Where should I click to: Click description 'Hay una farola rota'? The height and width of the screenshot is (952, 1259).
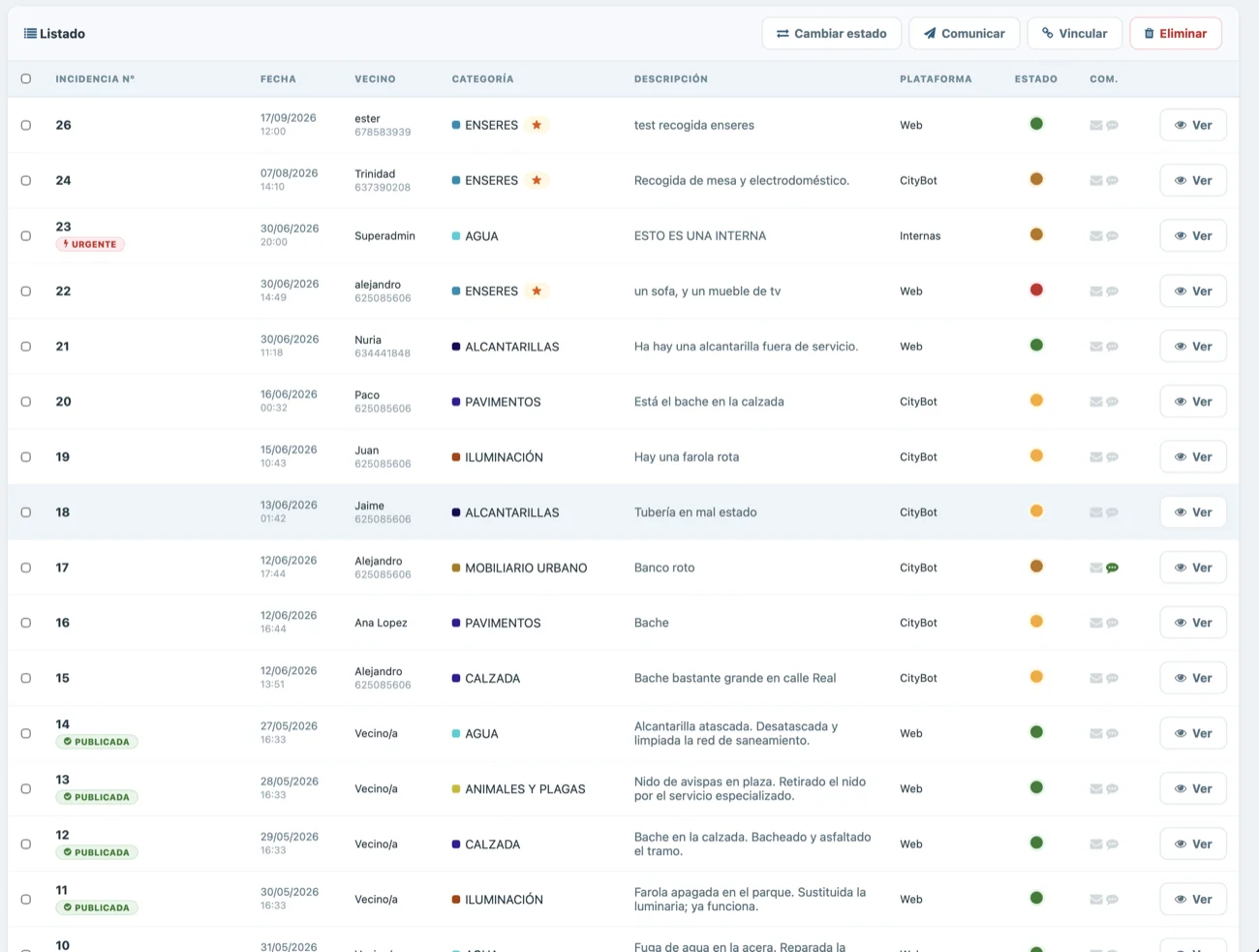[687, 457]
